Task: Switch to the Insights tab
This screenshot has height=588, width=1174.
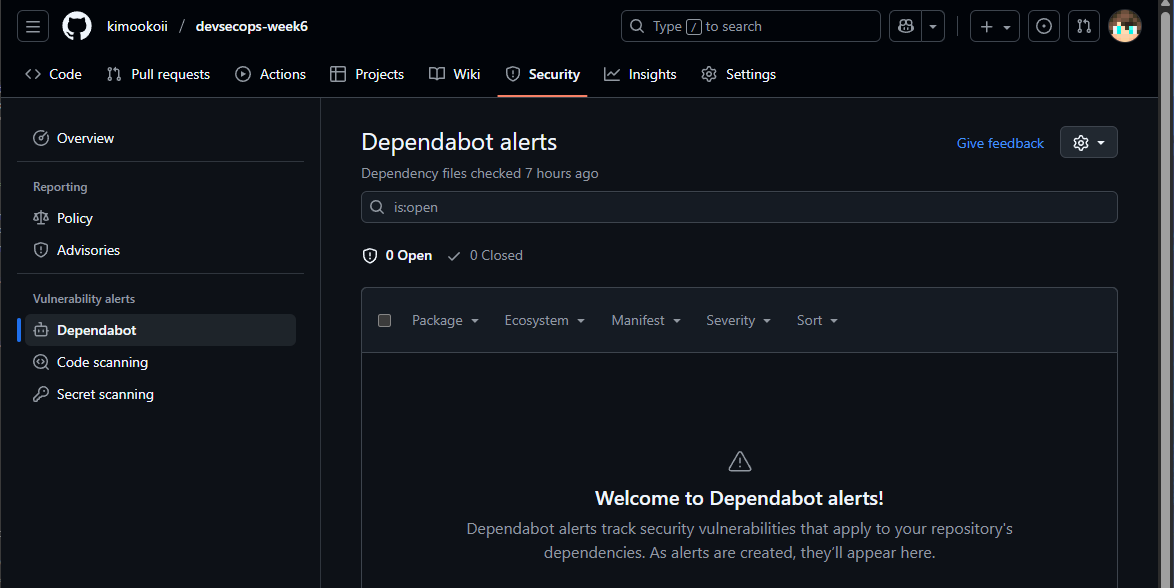Action: coord(640,74)
